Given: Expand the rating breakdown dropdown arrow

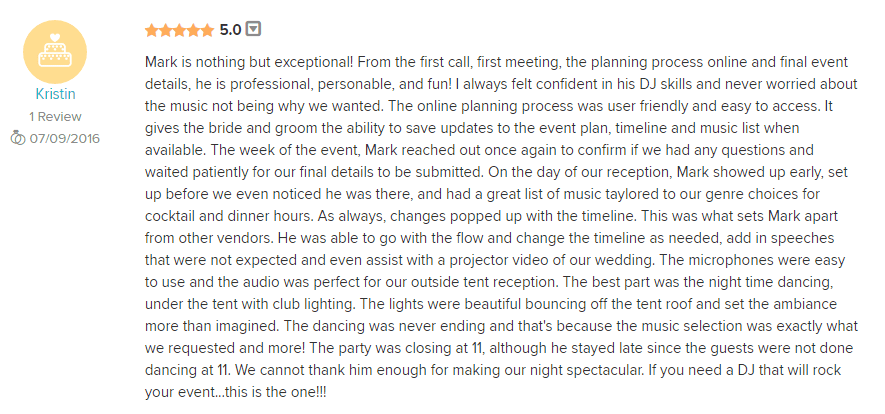Looking at the screenshot, I should (x=254, y=29).
